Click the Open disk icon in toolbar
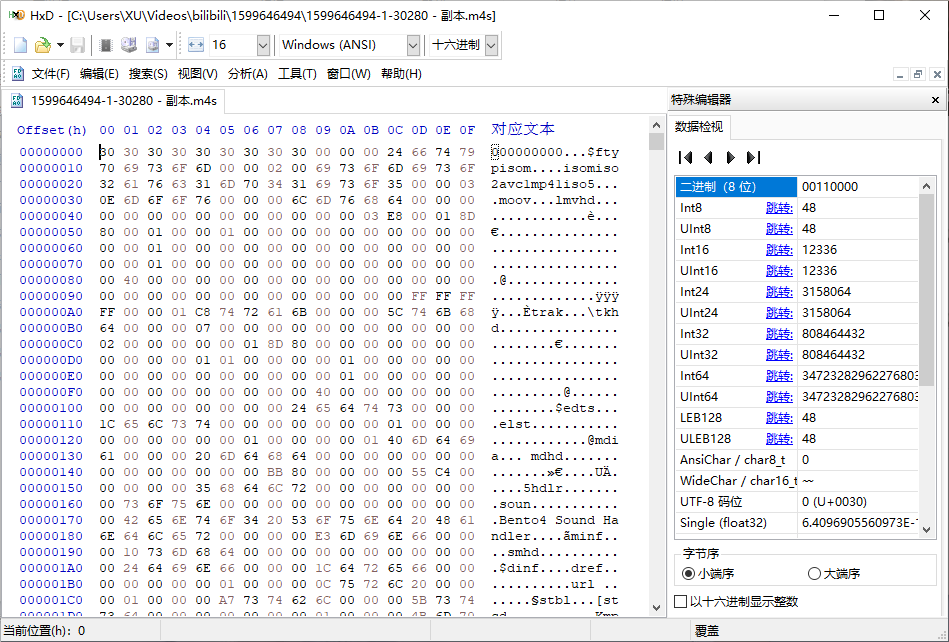 tap(129, 45)
